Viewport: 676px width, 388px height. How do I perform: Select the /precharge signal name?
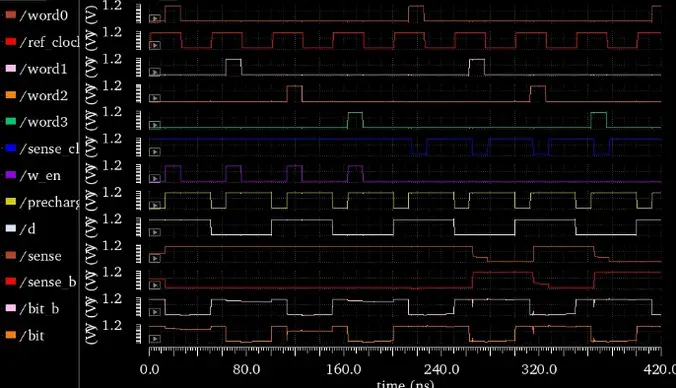(50, 203)
